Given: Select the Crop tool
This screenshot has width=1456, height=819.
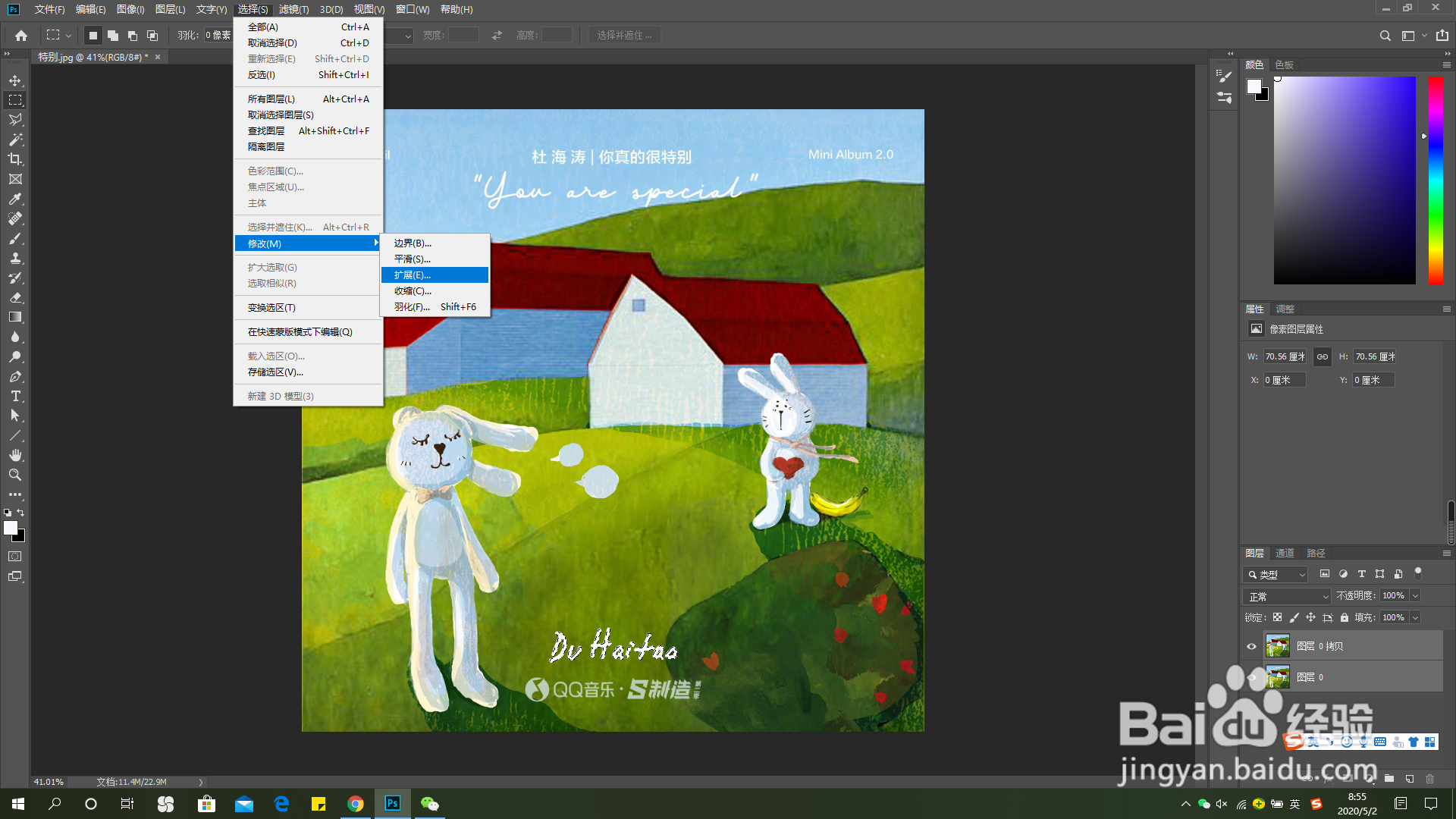Looking at the screenshot, I should point(15,159).
